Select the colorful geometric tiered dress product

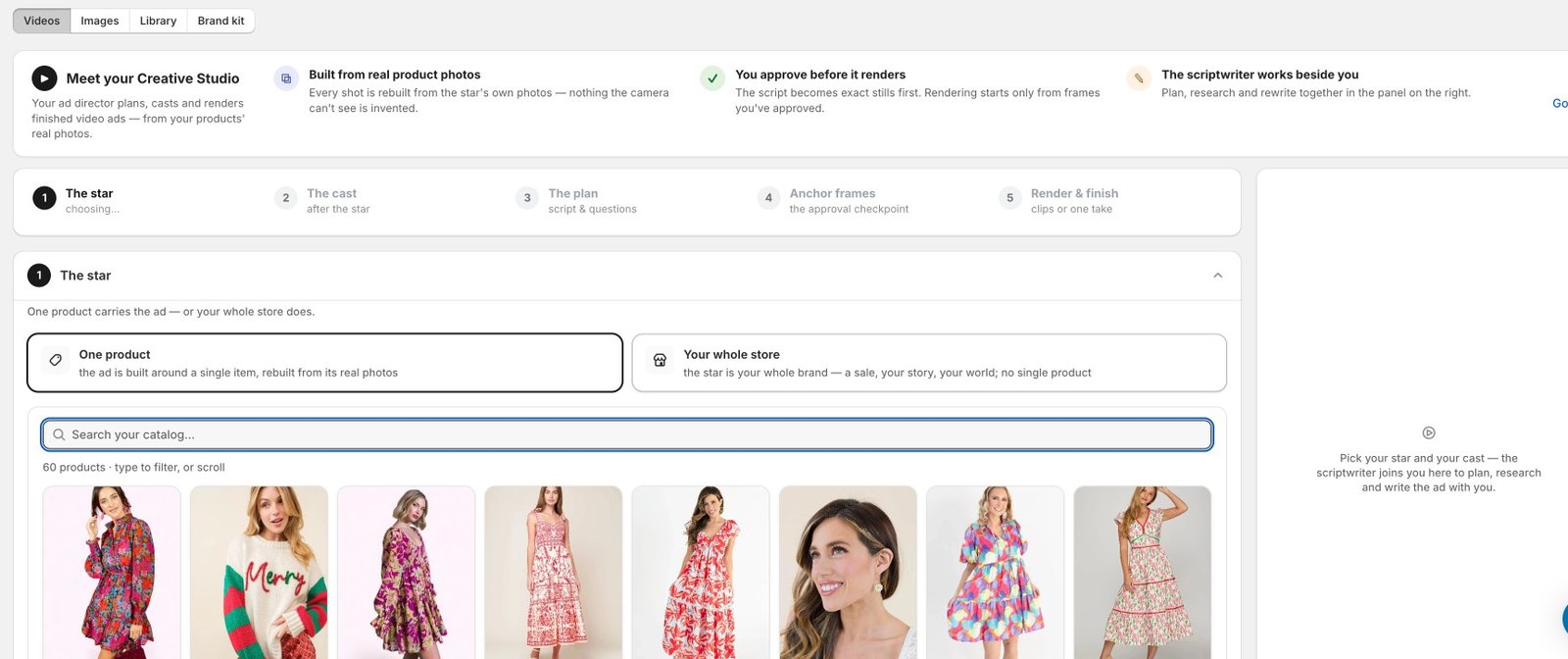tap(996, 573)
